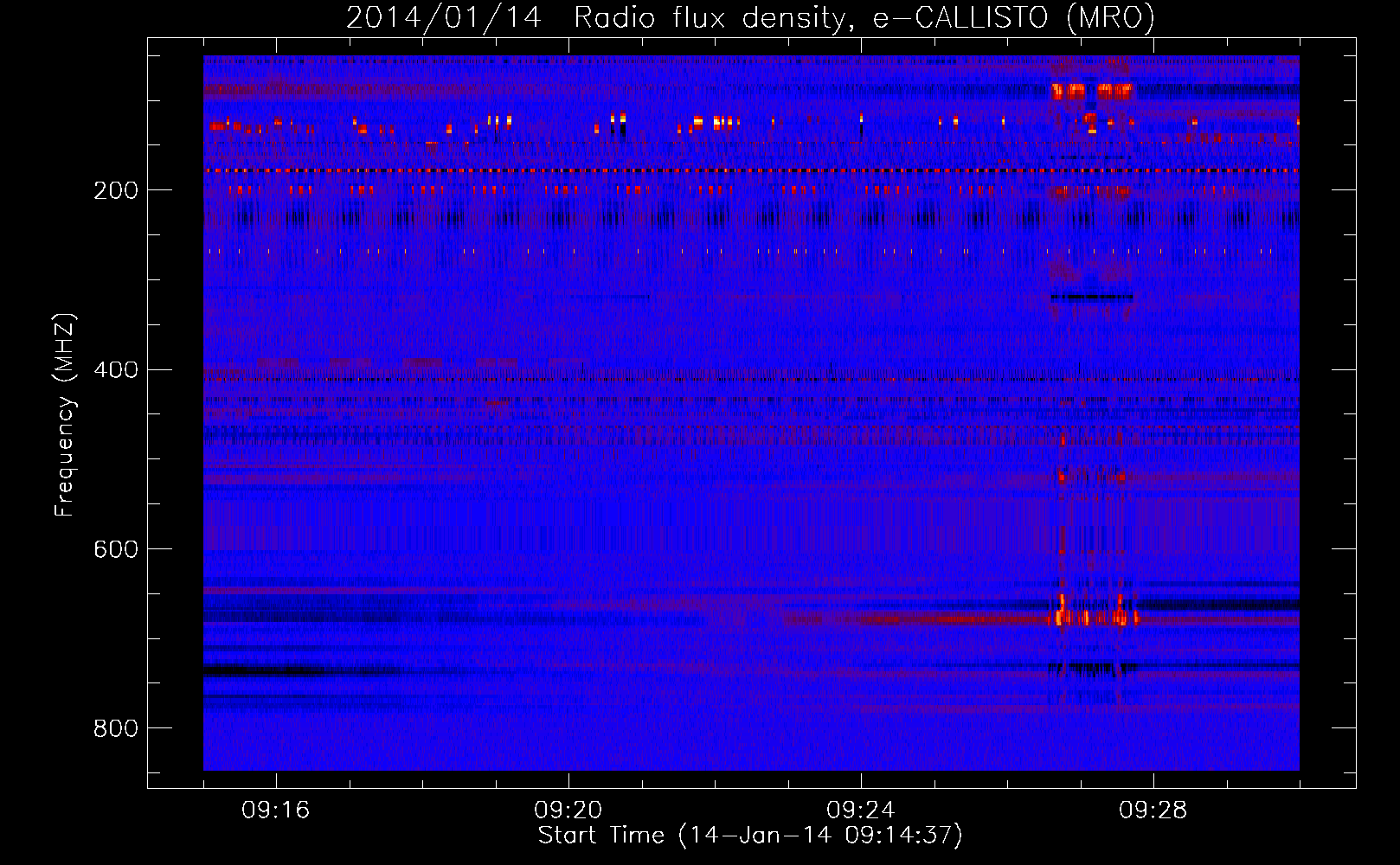Click the 400 frequency tick label
The height and width of the screenshot is (865, 1400).
tap(116, 370)
